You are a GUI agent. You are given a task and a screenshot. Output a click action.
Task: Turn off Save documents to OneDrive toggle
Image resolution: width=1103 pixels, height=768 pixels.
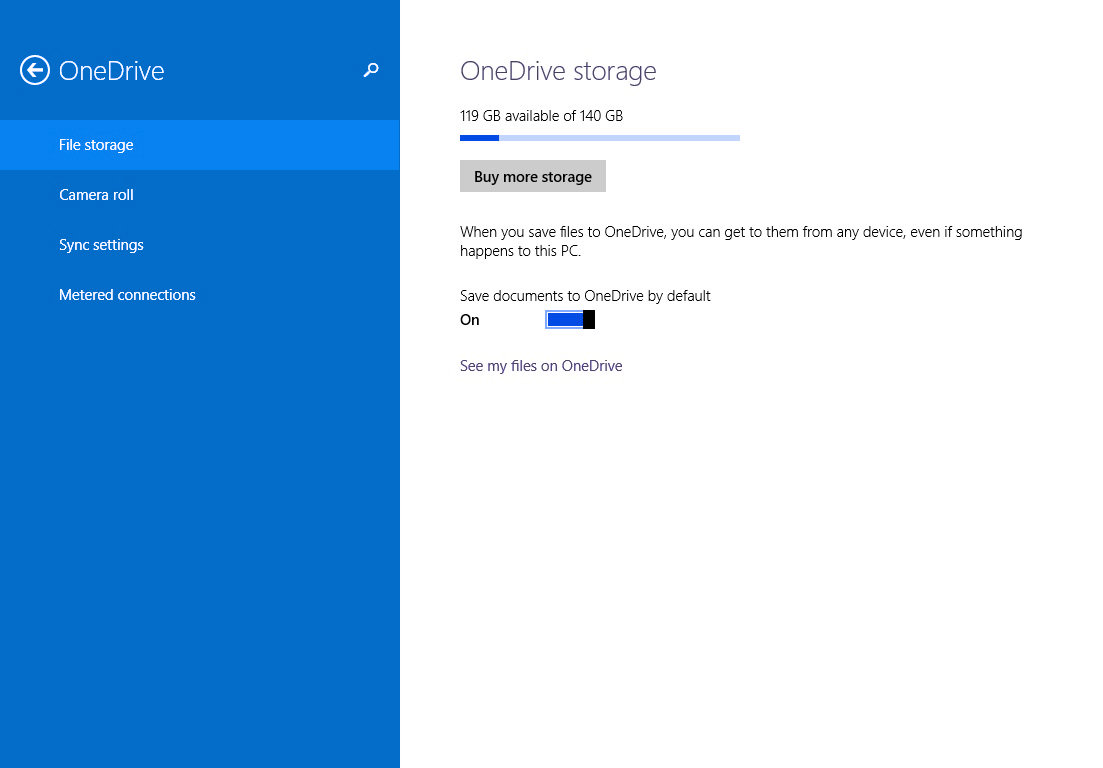(x=570, y=319)
